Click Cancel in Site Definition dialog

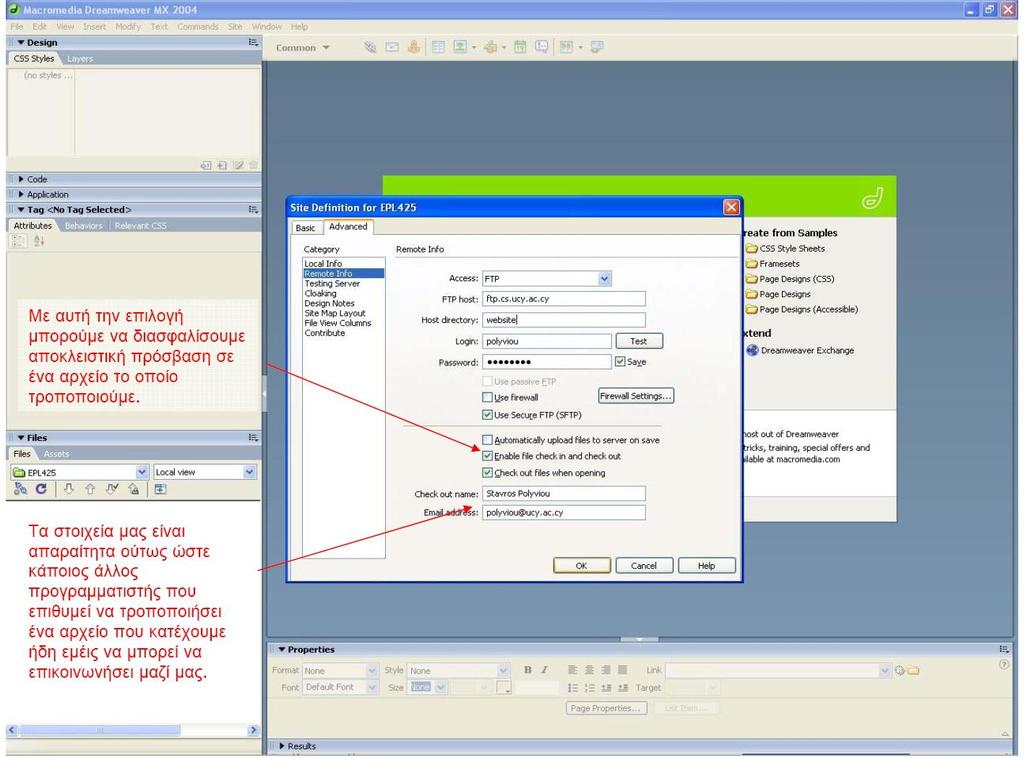tap(643, 565)
